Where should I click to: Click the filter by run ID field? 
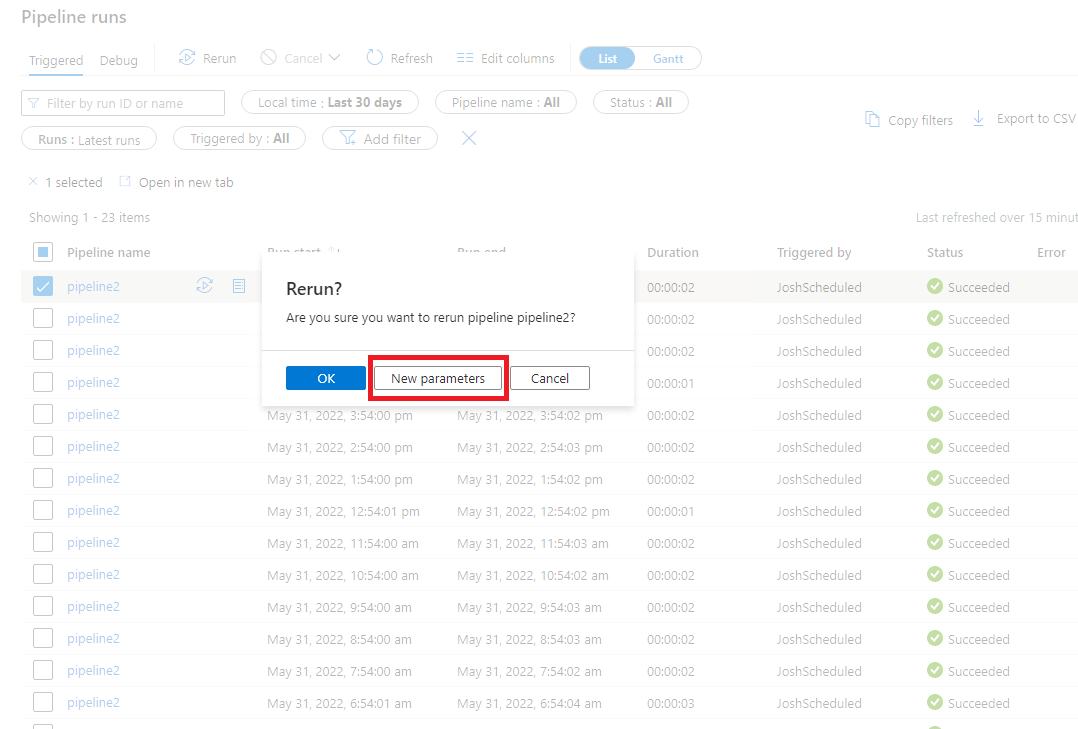click(x=122, y=102)
